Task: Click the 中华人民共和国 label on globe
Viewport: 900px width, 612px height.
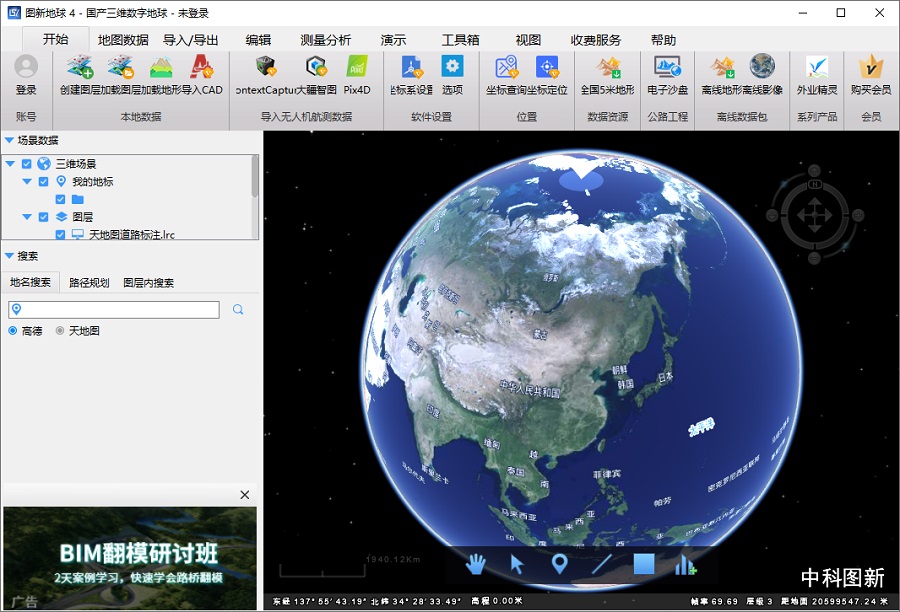Action: [x=529, y=389]
